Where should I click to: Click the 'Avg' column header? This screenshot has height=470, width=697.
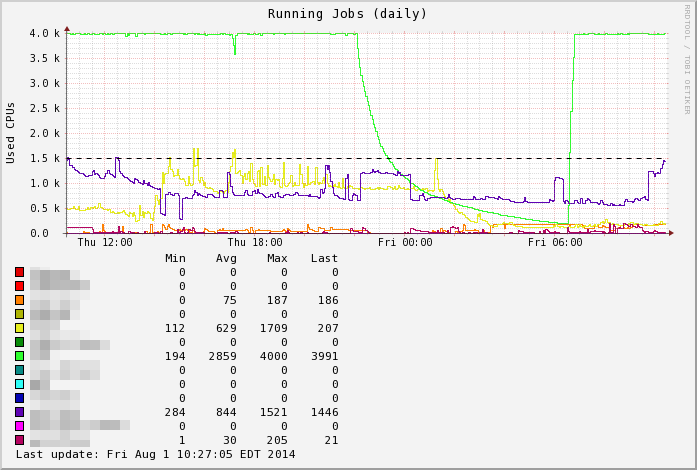point(226,258)
